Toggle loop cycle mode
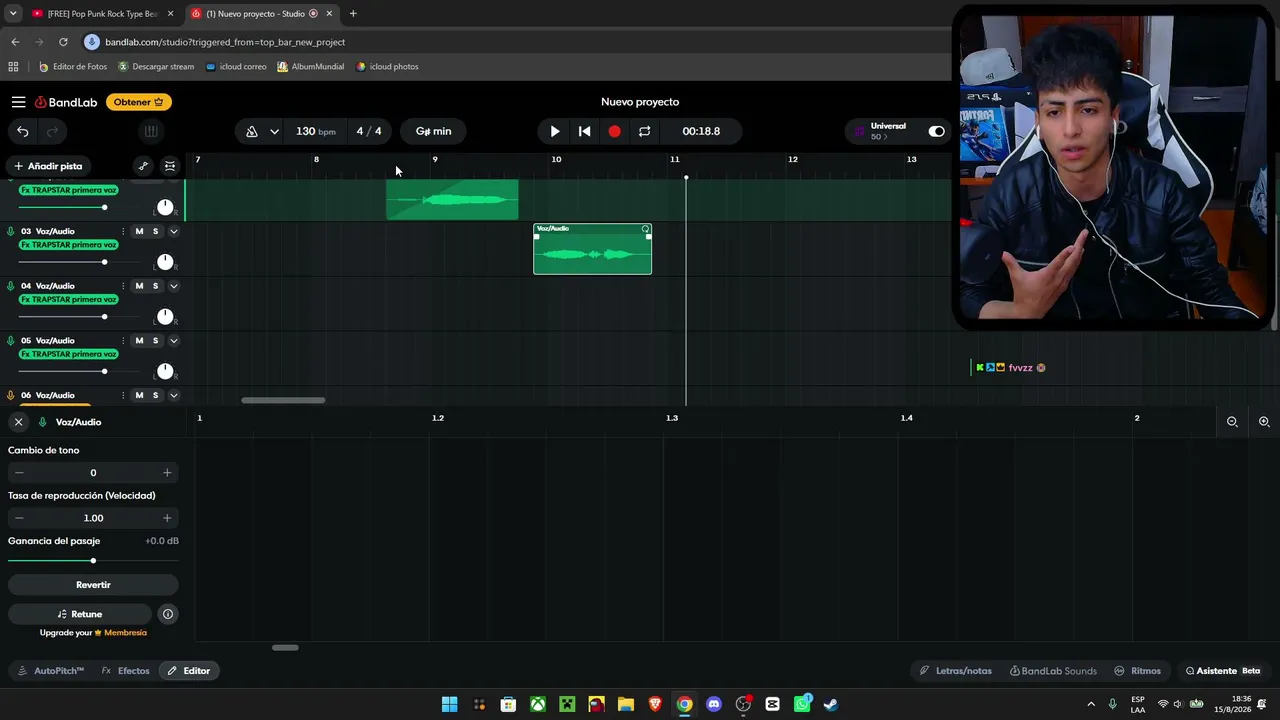 (644, 131)
